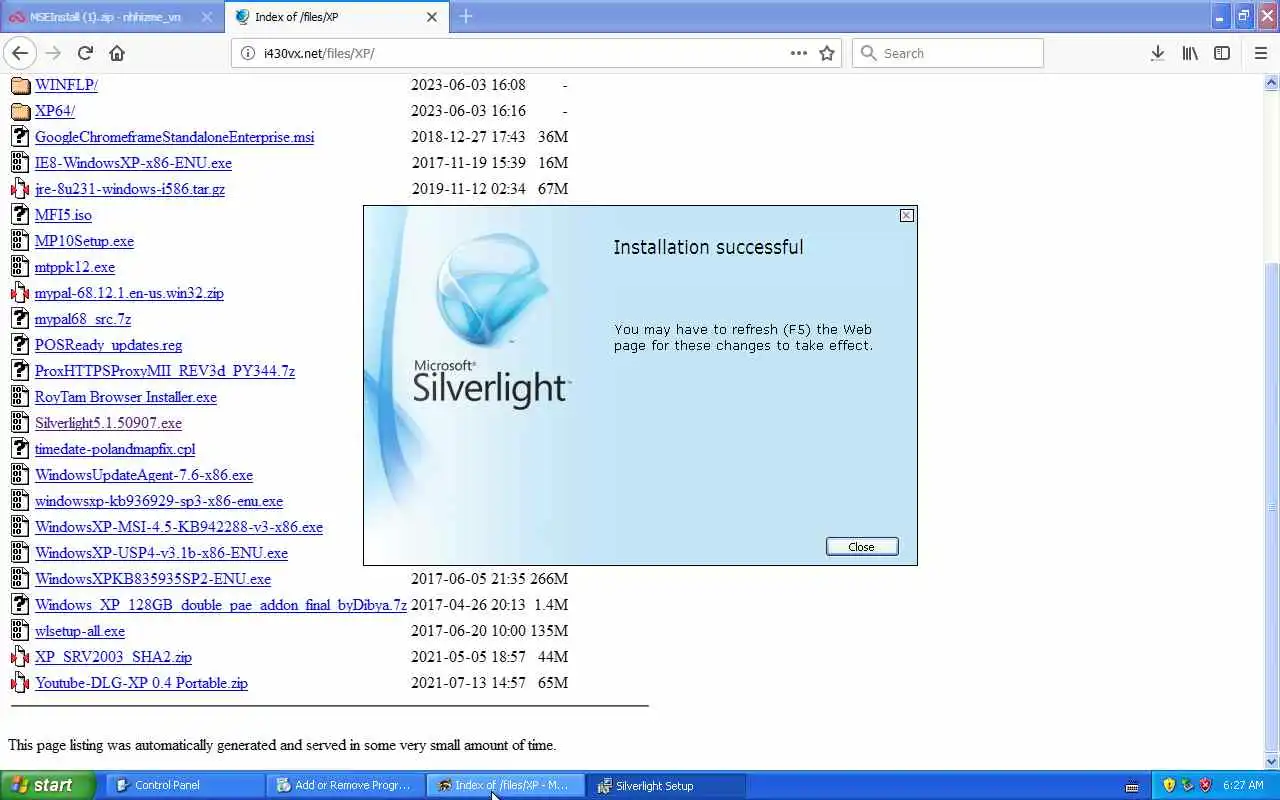
Task: Download WindowsXP-USP4-v3.1b-x86-ENU.exe
Action: (161, 553)
